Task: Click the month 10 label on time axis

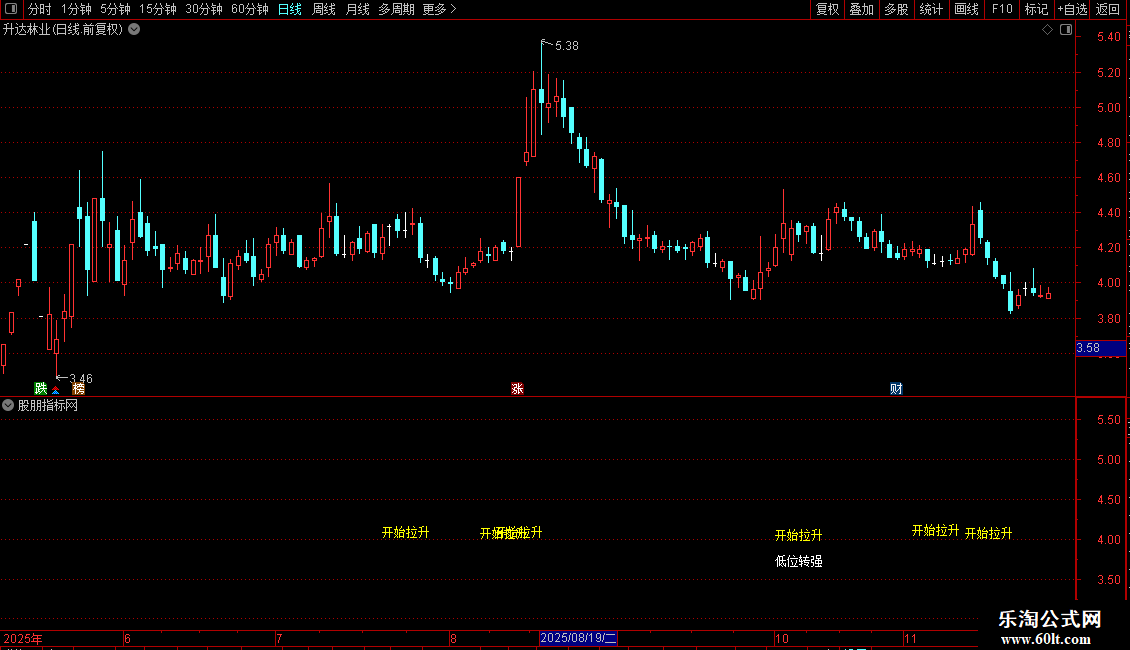Action: pos(782,638)
